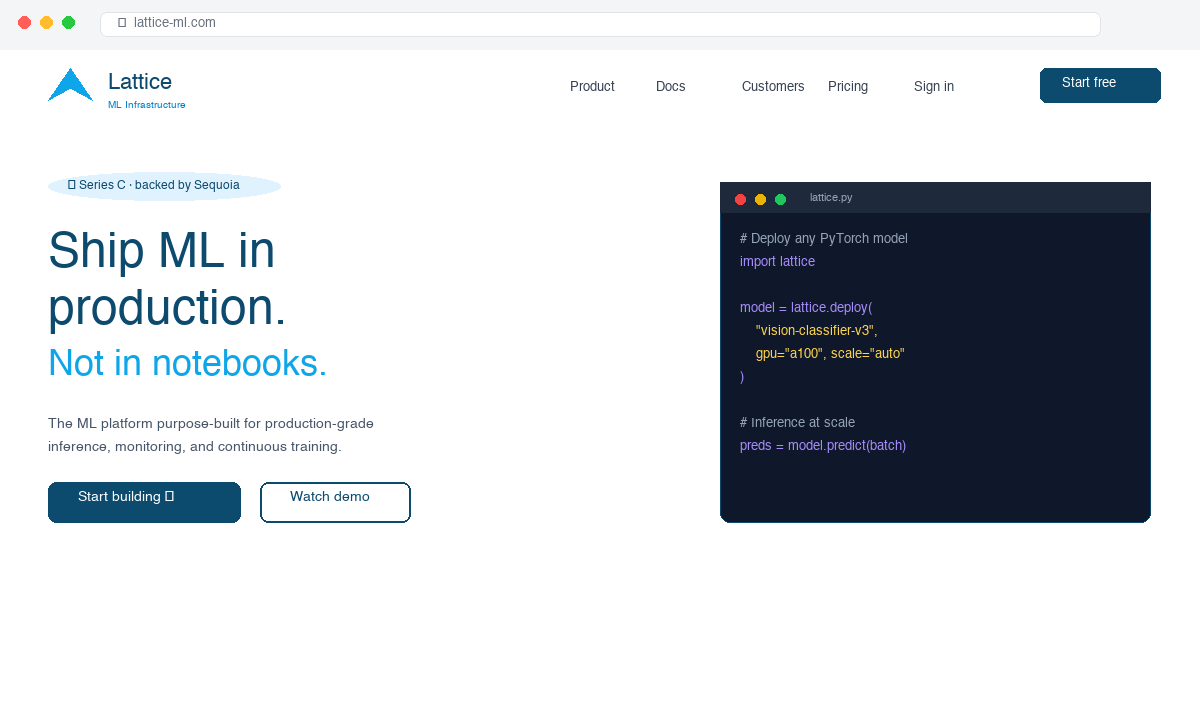Click the red dot in the lattice.py code window

click(x=740, y=199)
